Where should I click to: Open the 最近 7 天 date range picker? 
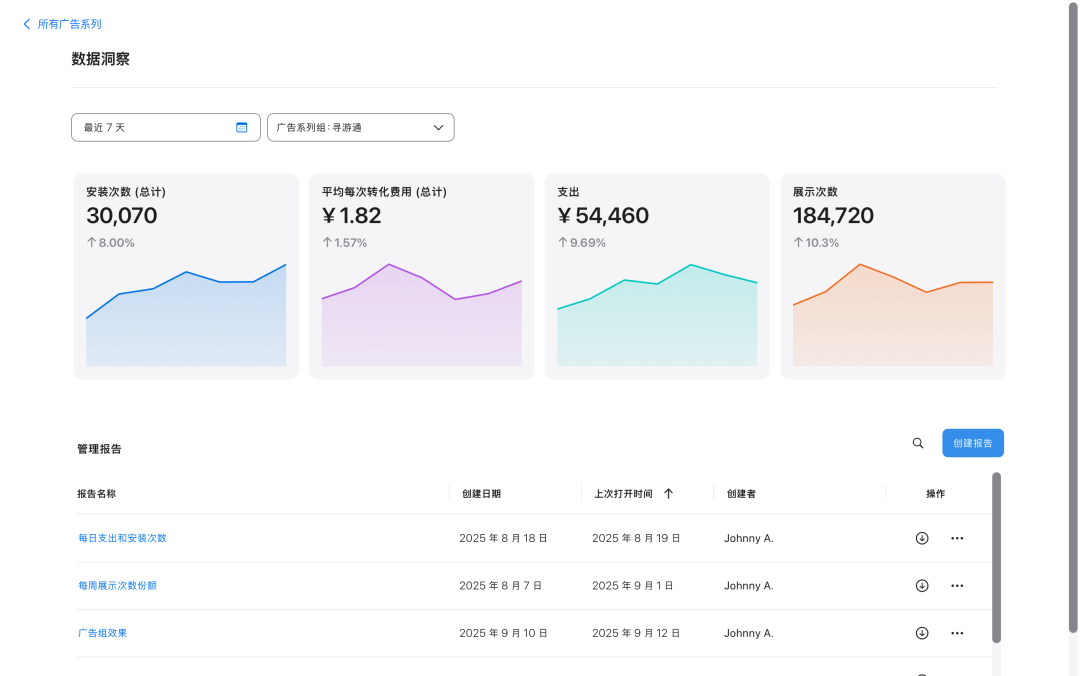pyautogui.click(x=150, y=127)
